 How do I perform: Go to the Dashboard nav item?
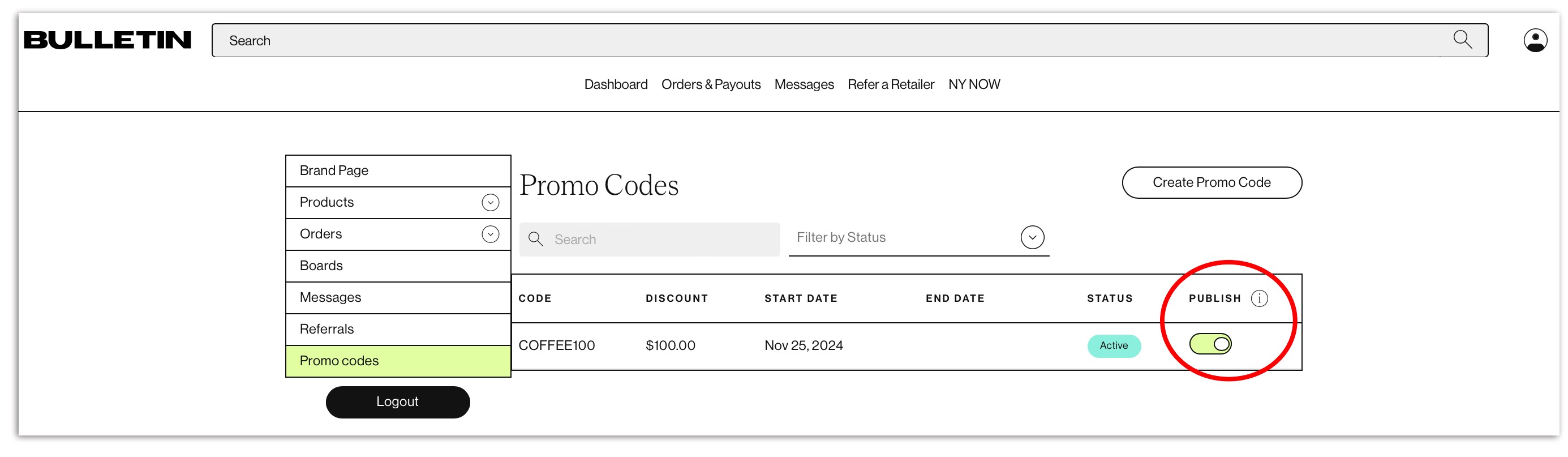point(616,85)
